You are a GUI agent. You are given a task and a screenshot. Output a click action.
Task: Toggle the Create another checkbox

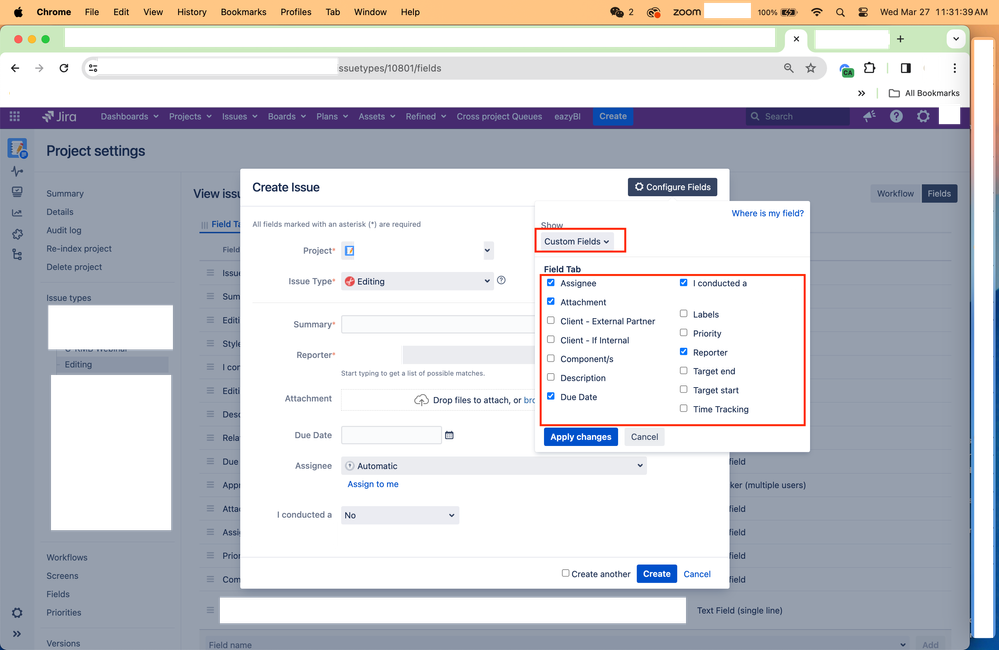pyautogui.click(x=565, y=573)
